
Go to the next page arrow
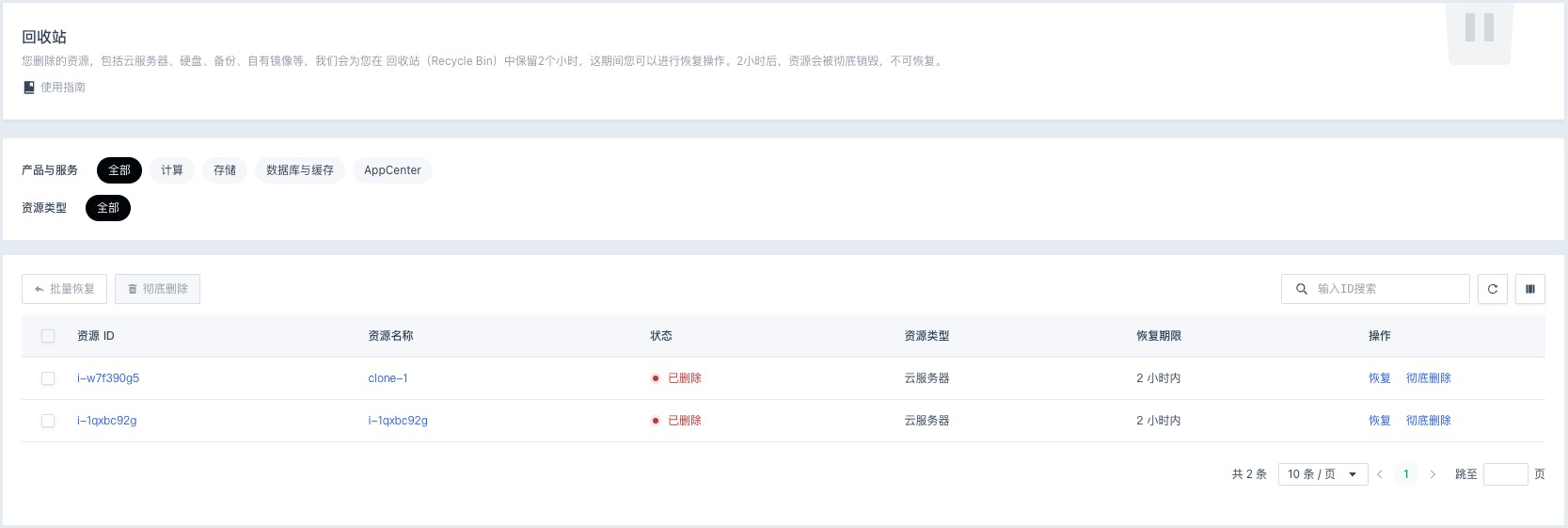pos(1433,474)
